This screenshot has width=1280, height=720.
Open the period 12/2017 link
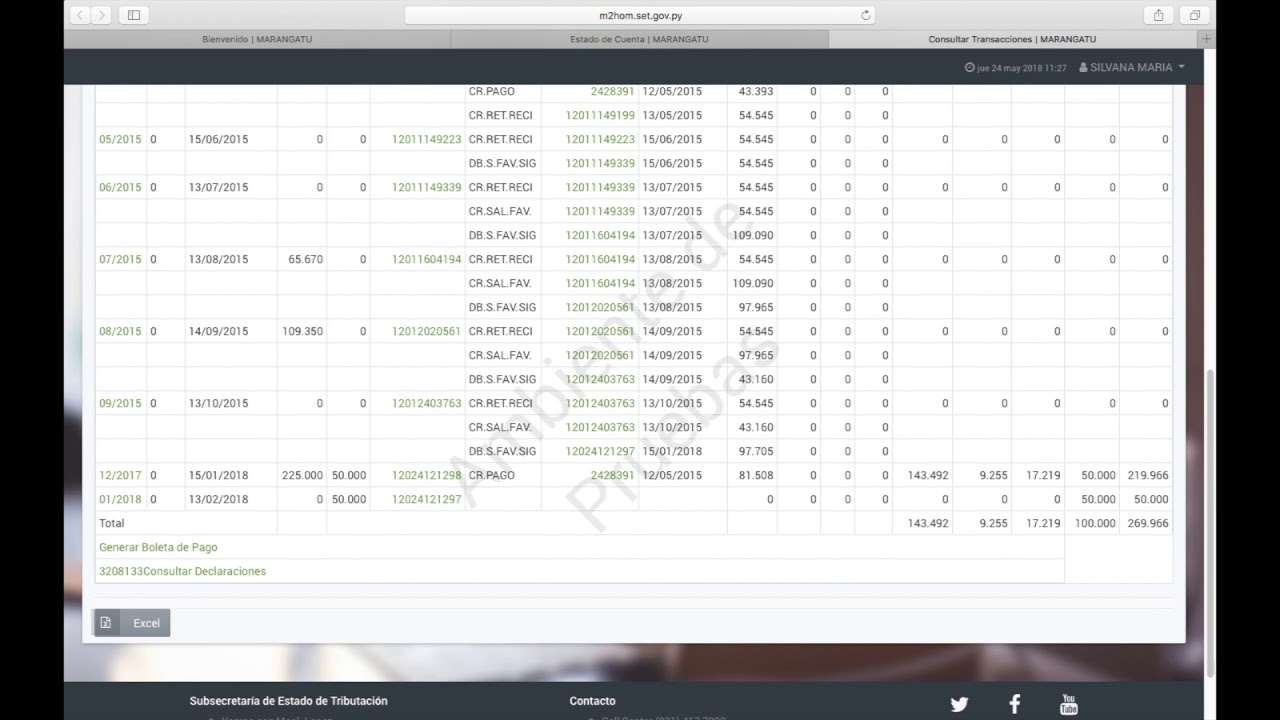[x=120, y=475]
